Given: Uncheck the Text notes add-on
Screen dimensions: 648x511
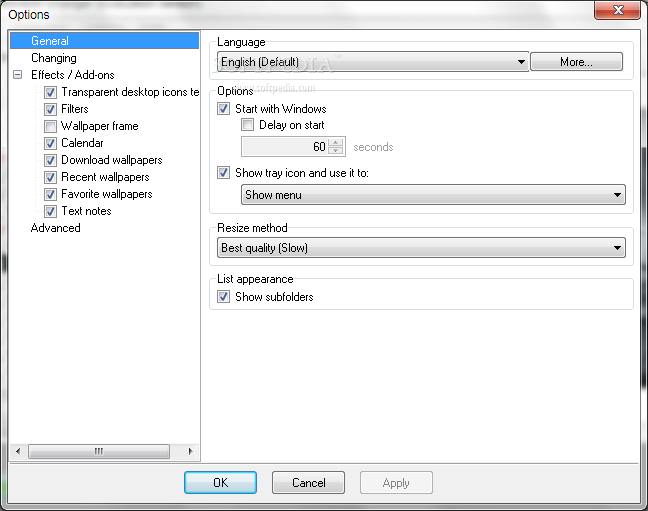Looking at the screenshot, I should (x=50, y=211).
